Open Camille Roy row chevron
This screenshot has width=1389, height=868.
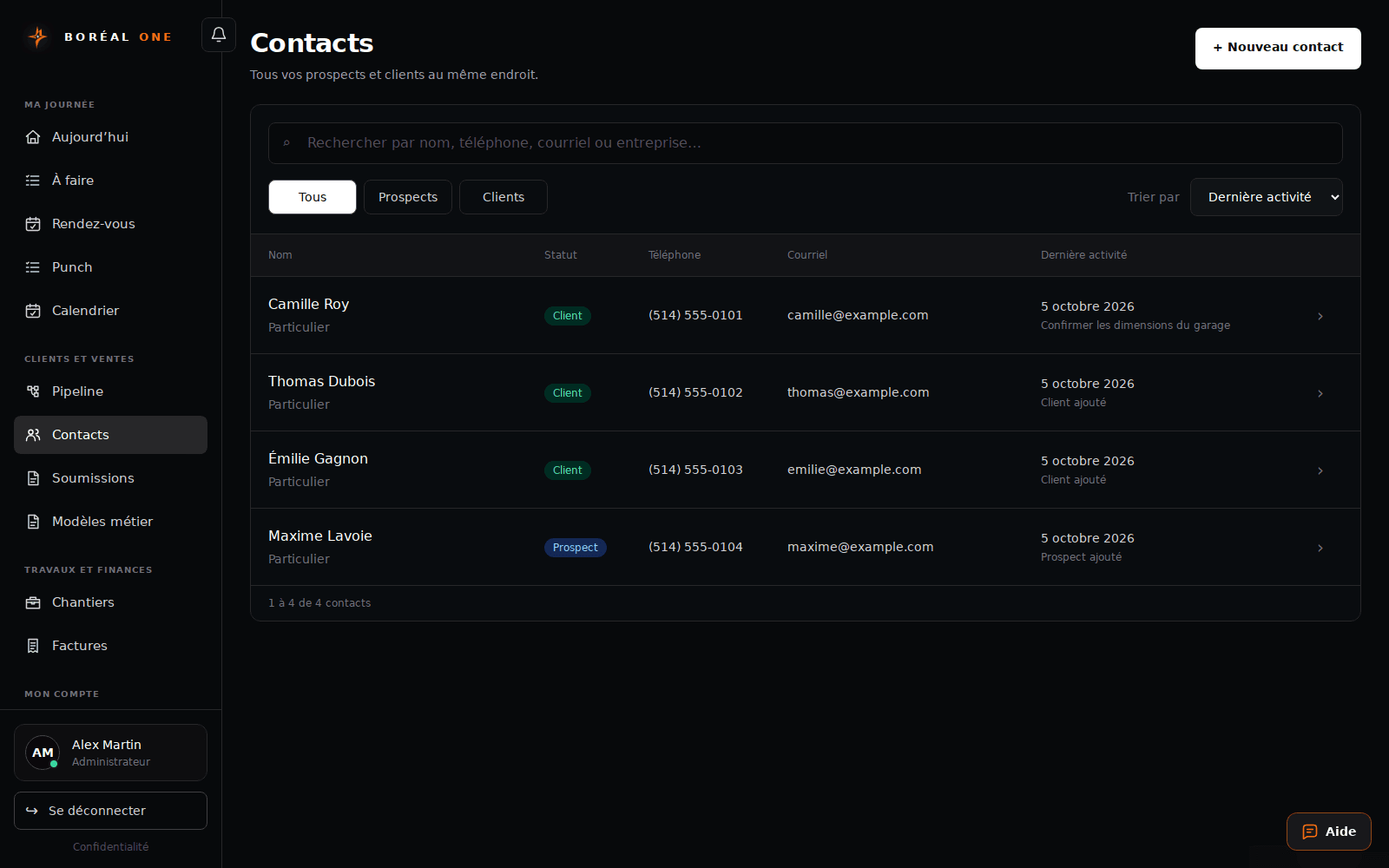1320,316
